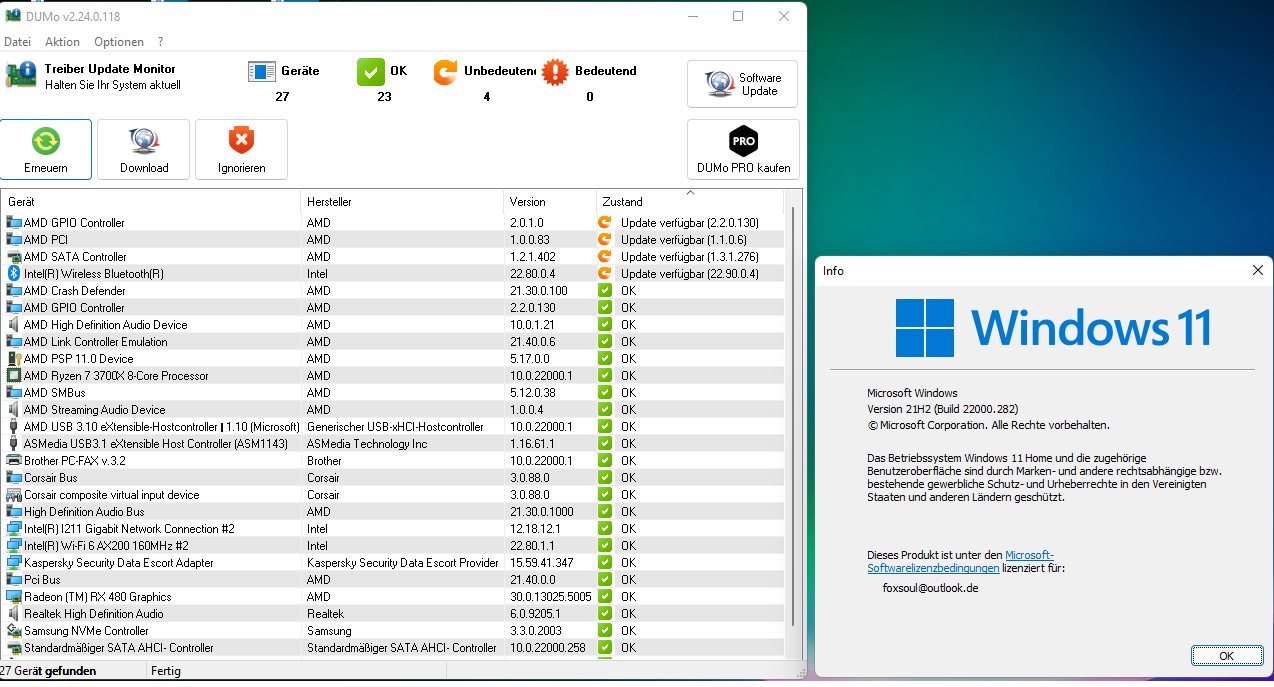Select Standardmäßiger SATA AHCI- Controller row

(393, 648)
